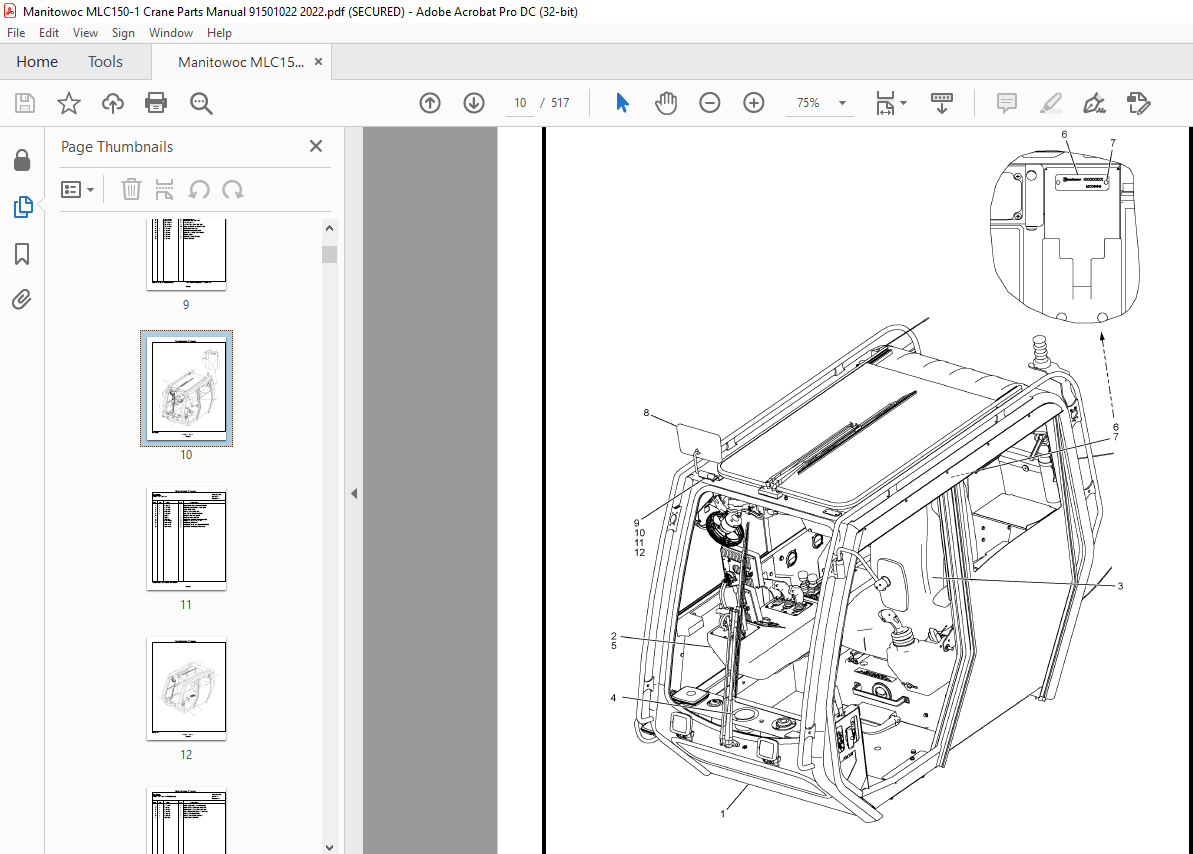
Task: Select the page 9 thumbnail
Action: point(186,253)
